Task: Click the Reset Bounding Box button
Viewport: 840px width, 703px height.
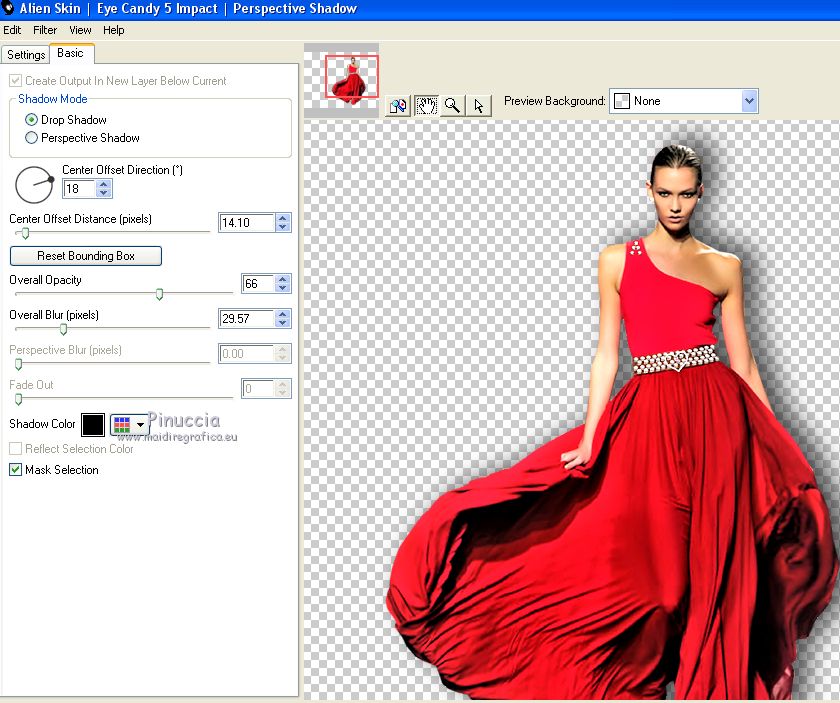Action: coord(86,256)
